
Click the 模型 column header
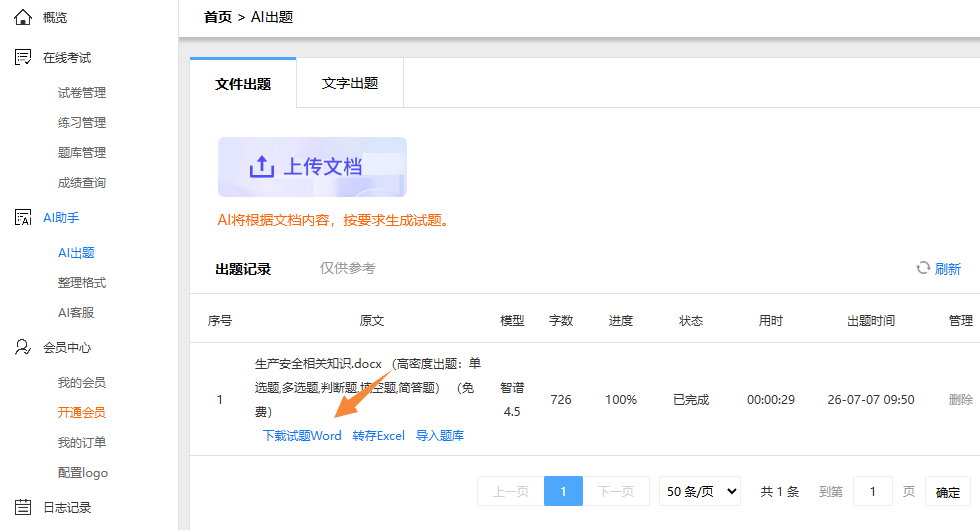(512, 321)
